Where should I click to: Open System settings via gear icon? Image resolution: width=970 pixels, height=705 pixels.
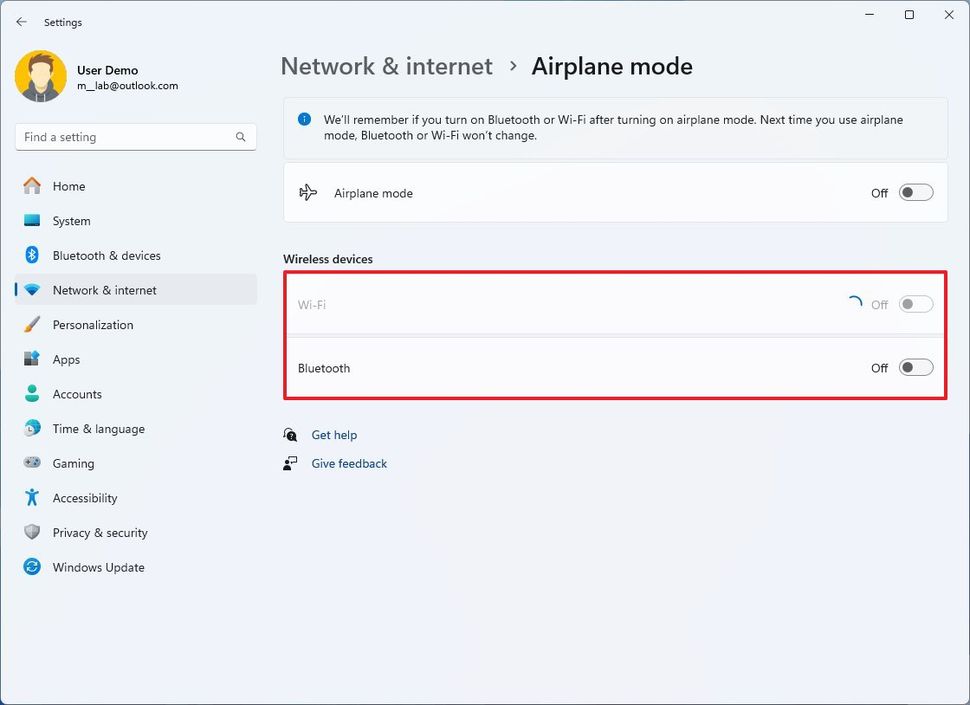click(x=31, y=220)
